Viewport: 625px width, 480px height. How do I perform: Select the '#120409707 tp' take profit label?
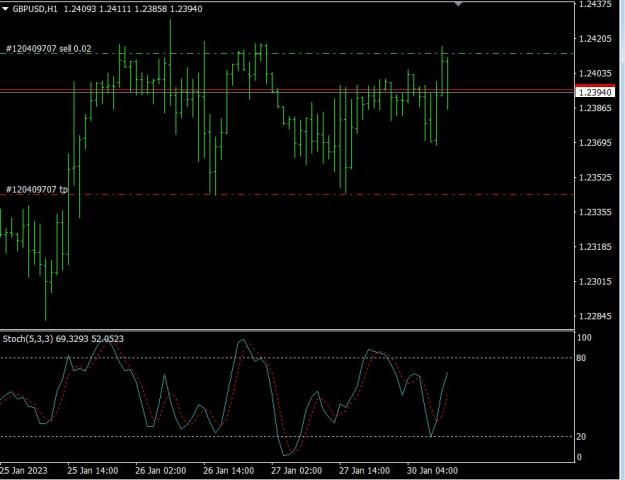tap(37, 189)
